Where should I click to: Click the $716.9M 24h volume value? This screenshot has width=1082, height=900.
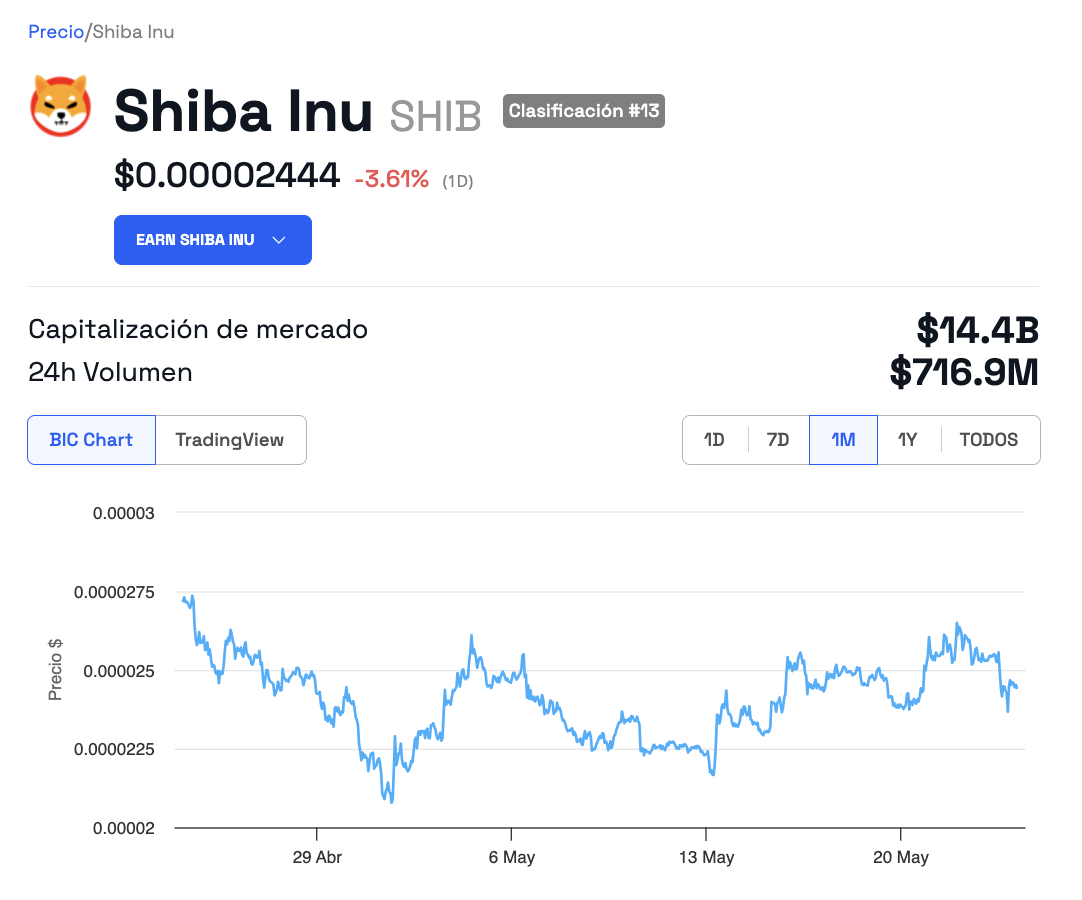(x=964, y=373)
